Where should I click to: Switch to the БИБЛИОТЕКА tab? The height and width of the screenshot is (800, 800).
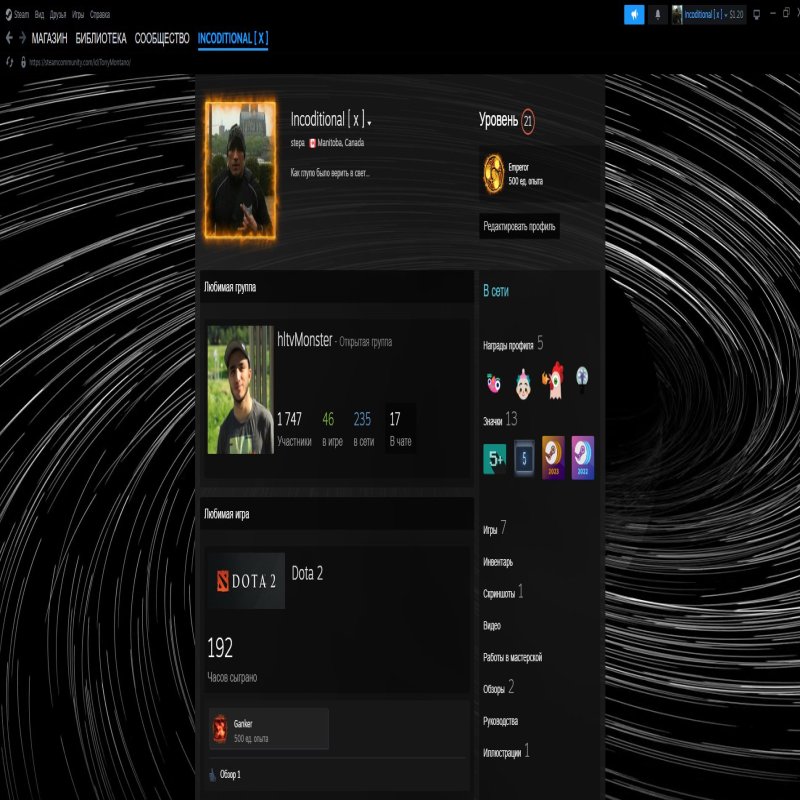pyautogui.click(x=101, y=38)
